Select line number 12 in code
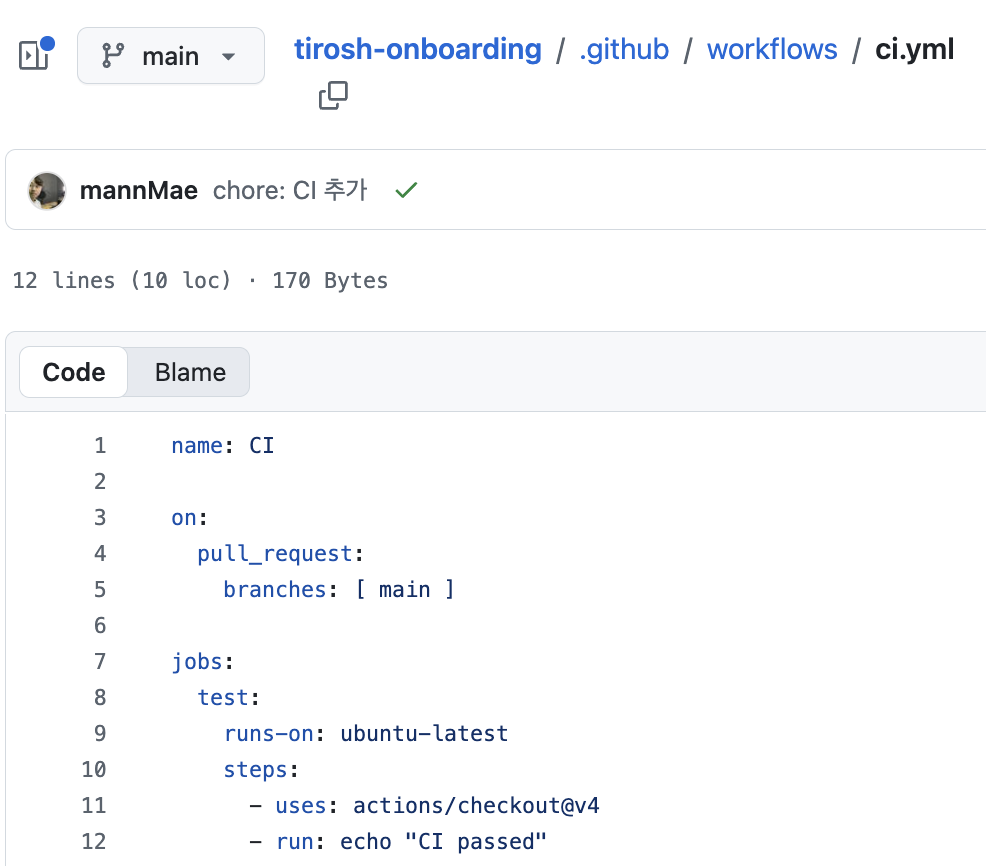The width and height of the screenshot is (986, 866). tap(94, 841)
